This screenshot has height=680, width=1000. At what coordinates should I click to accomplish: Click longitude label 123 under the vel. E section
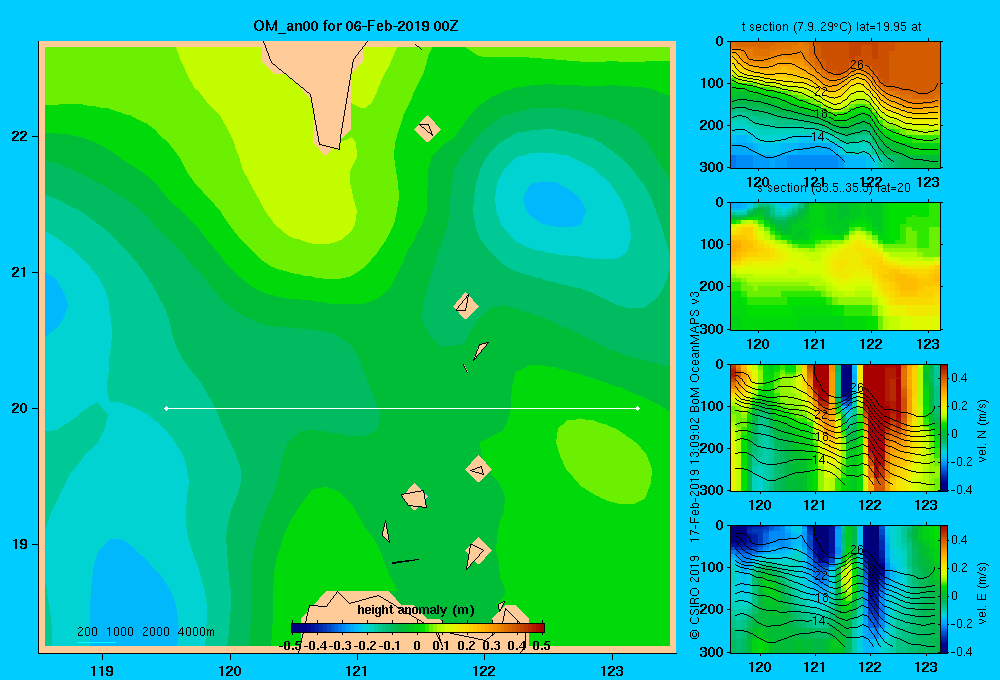pos(926,667)
